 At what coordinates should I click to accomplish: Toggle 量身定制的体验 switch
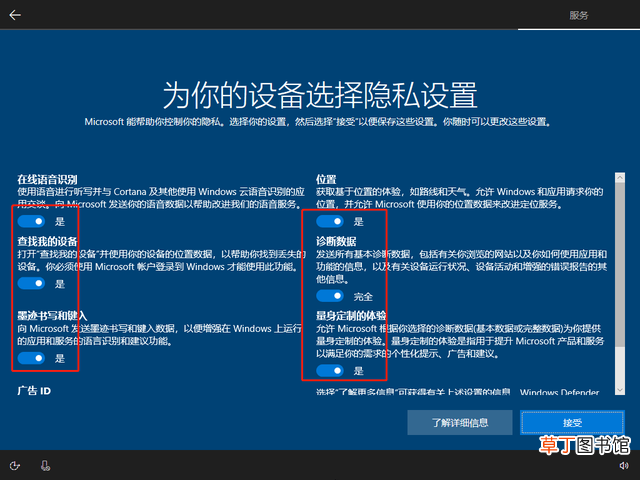pyautogui.click(x=330, y=370)
